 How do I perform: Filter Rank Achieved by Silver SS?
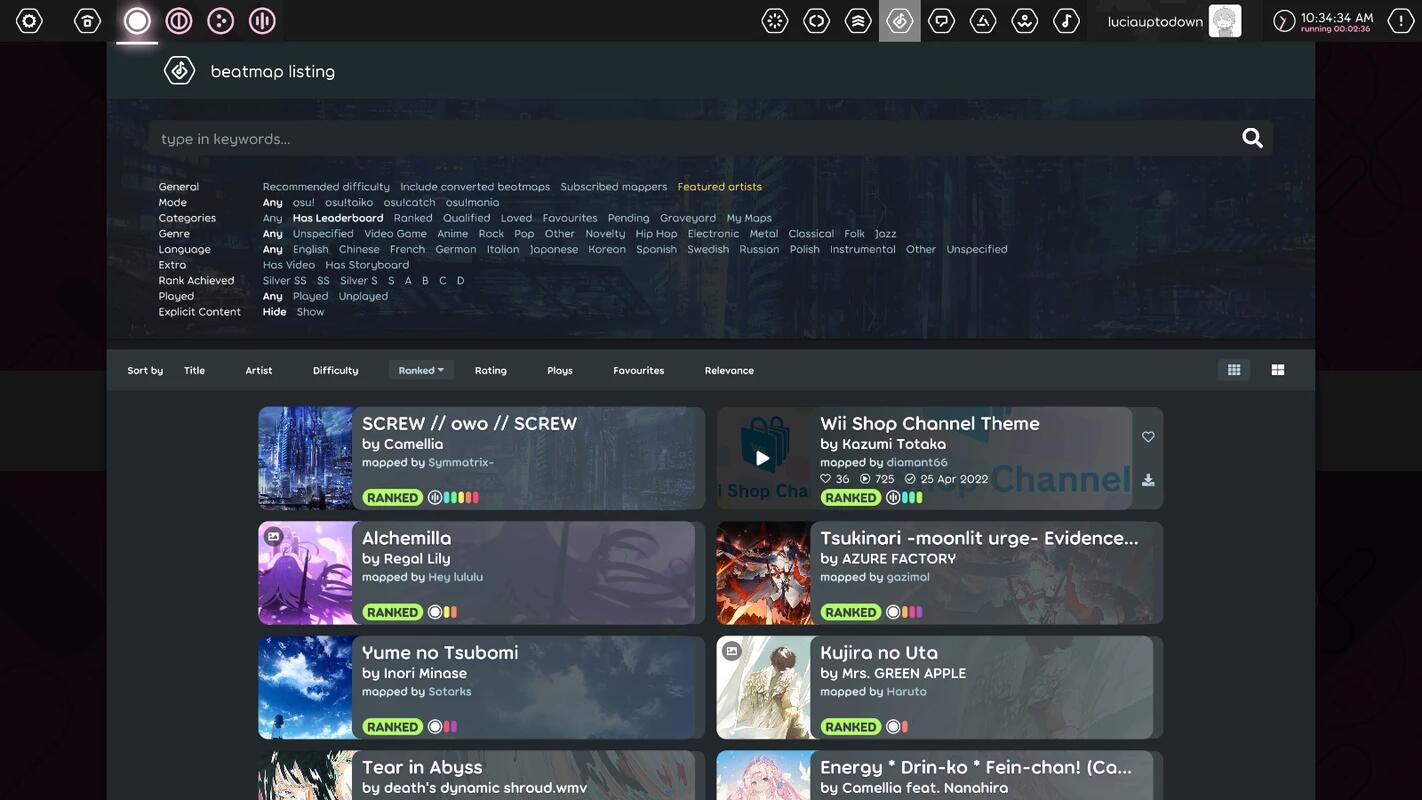point(285,281)
